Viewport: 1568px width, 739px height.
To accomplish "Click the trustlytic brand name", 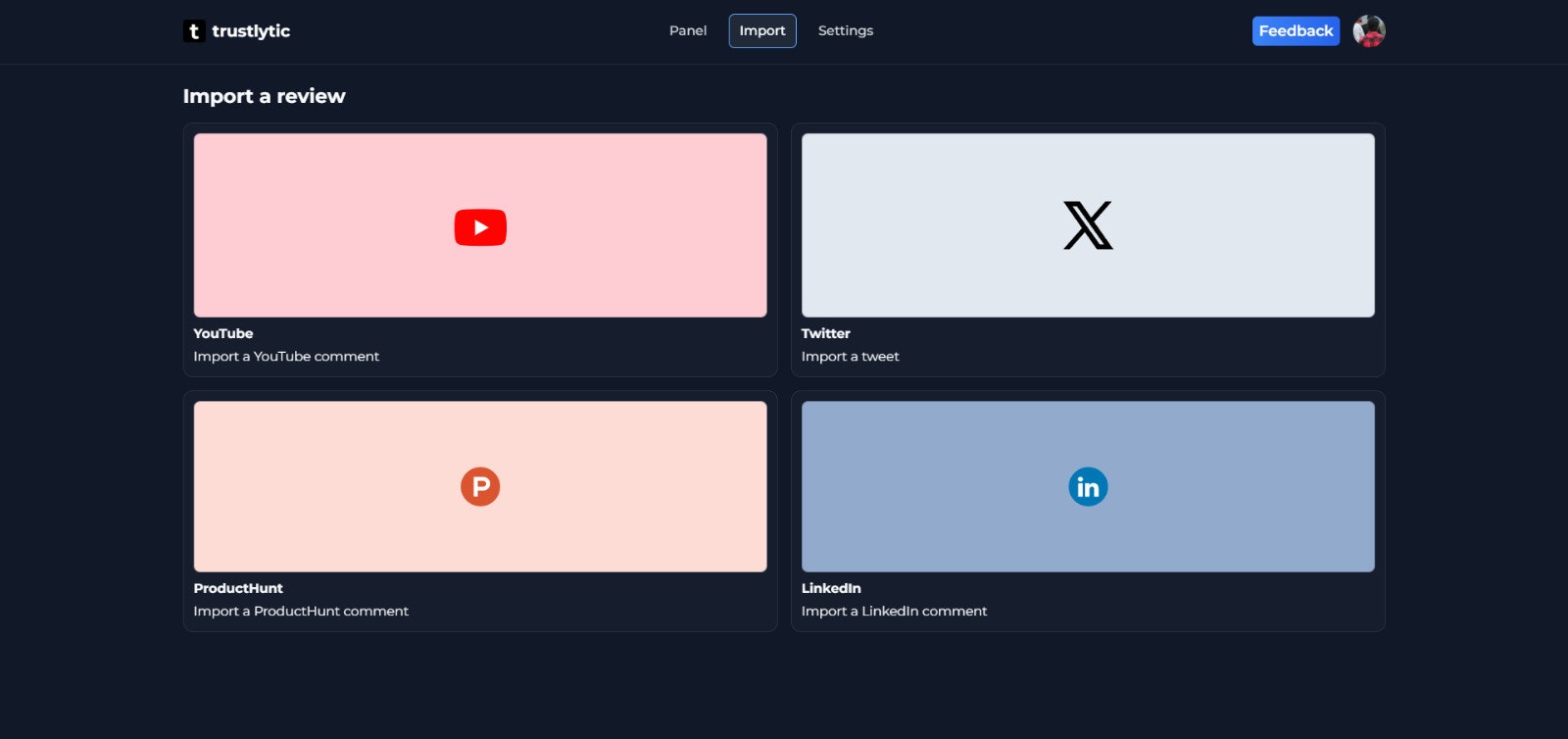I will pos(251,31).
